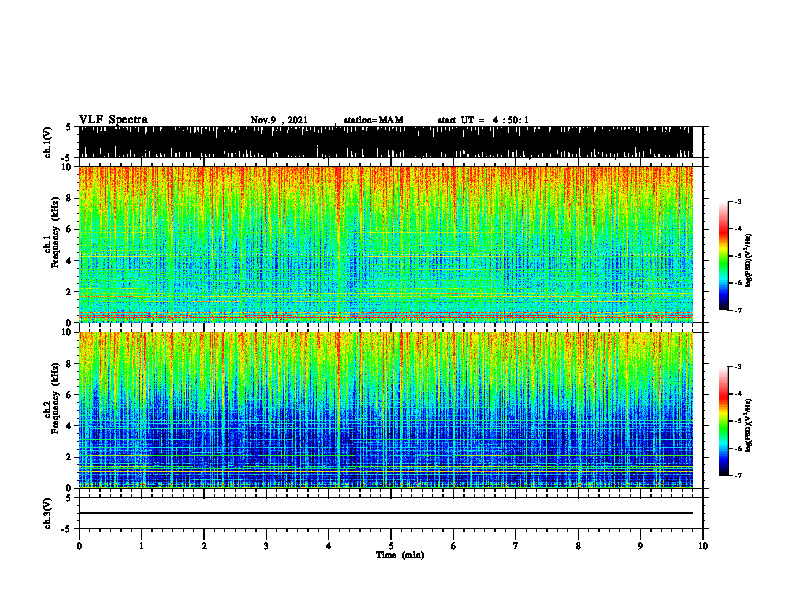Click the ch.1 colorbar log(PSD) label
Viewport: 792px width, 612px height.
[x=749, y=260]
